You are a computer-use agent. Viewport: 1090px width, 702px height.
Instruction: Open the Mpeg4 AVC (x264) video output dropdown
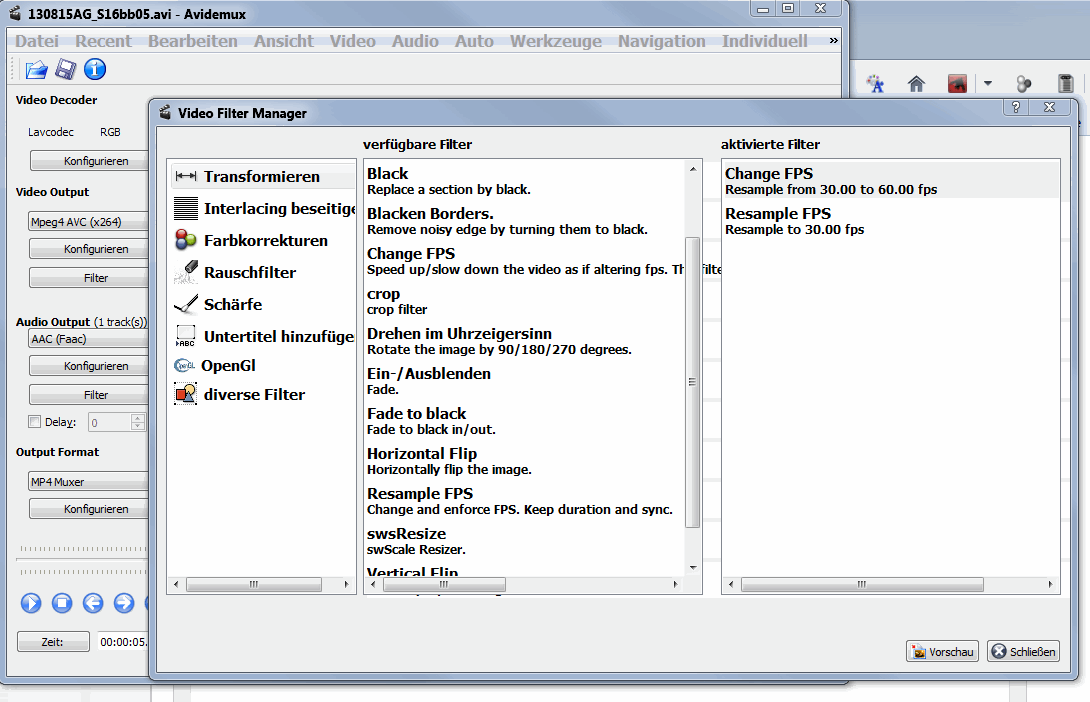point(88,222)
